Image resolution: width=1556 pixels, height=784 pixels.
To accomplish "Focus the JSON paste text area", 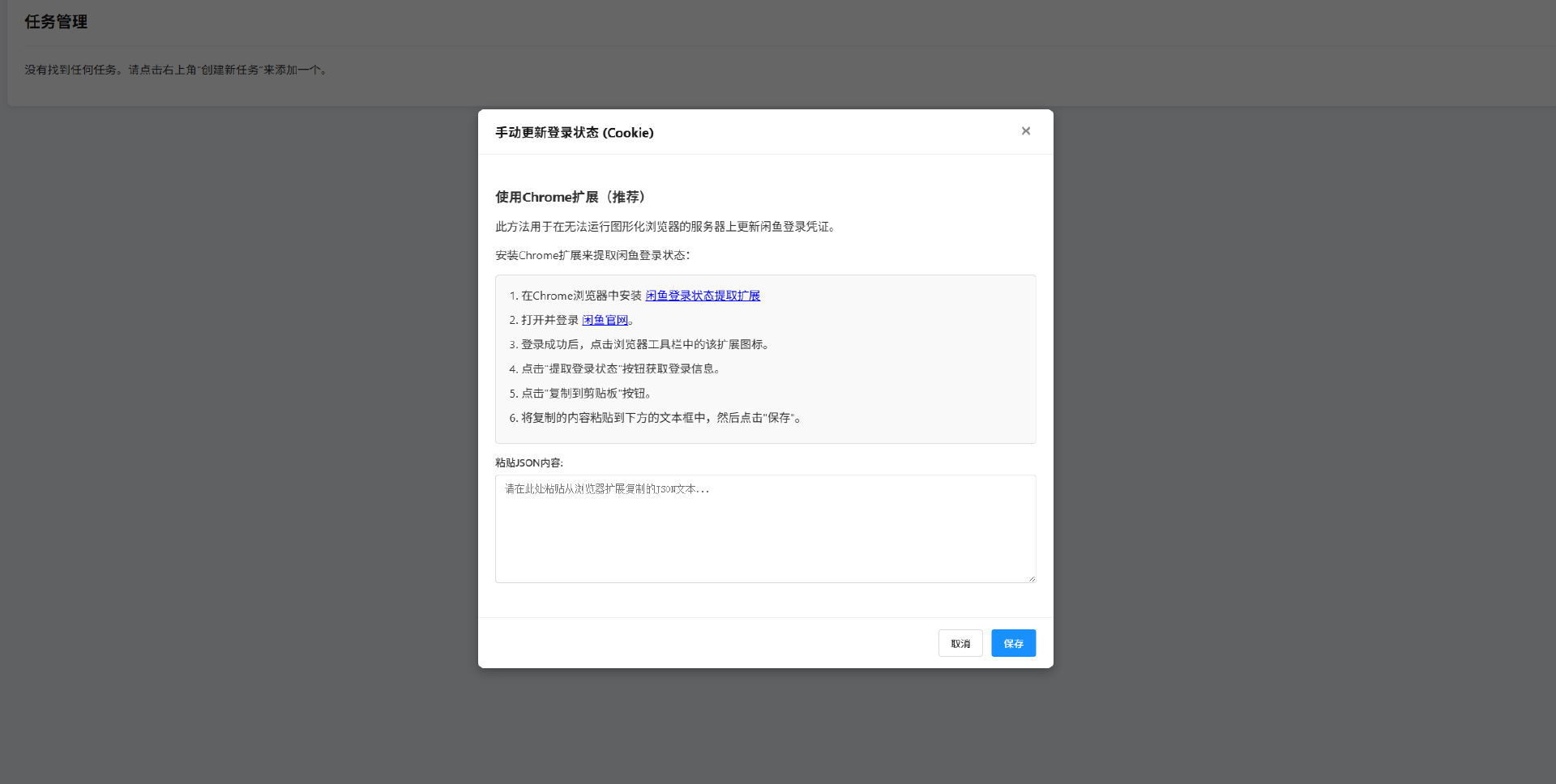I will pos(765,528).
